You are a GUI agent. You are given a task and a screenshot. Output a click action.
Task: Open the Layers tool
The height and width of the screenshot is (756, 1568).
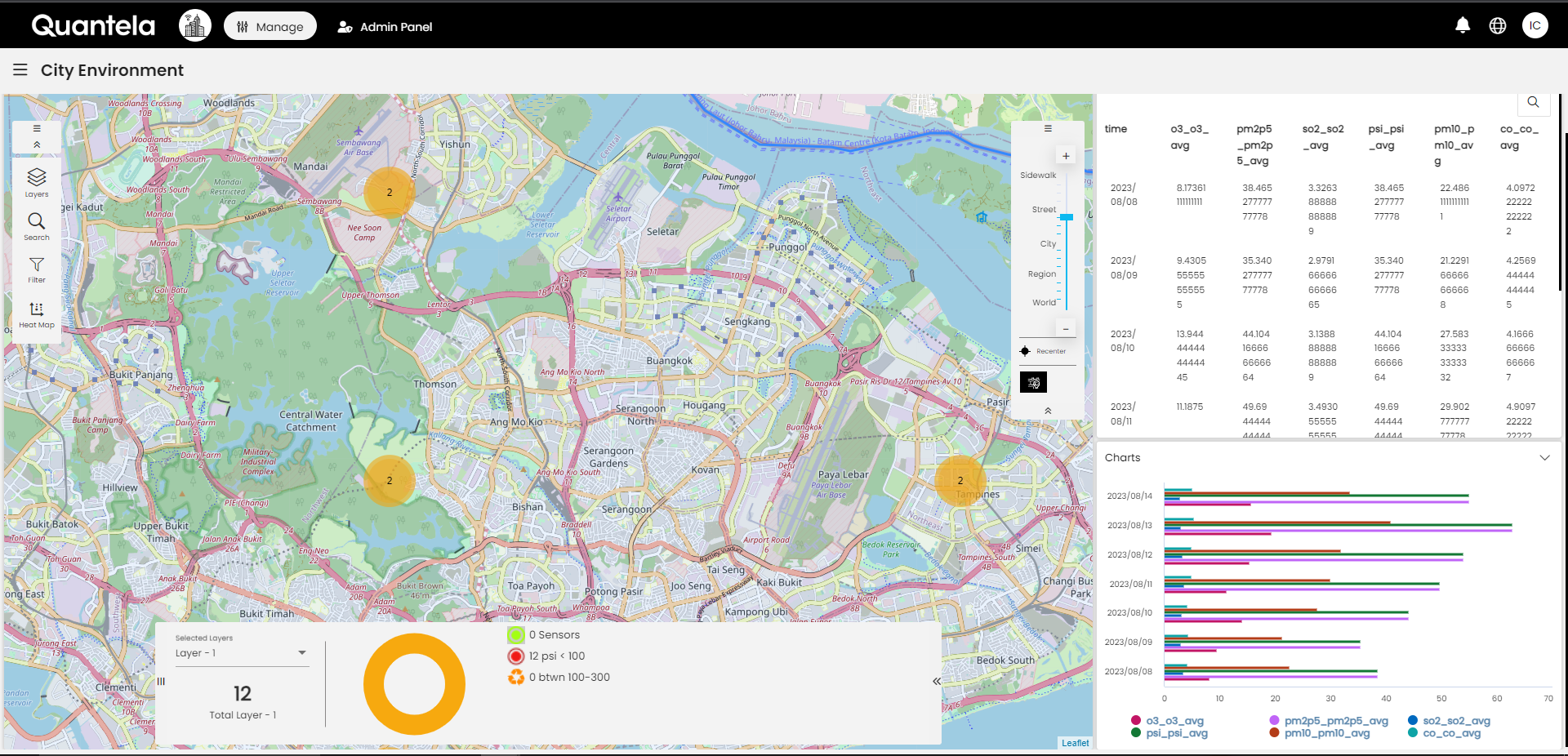point(37,183)
